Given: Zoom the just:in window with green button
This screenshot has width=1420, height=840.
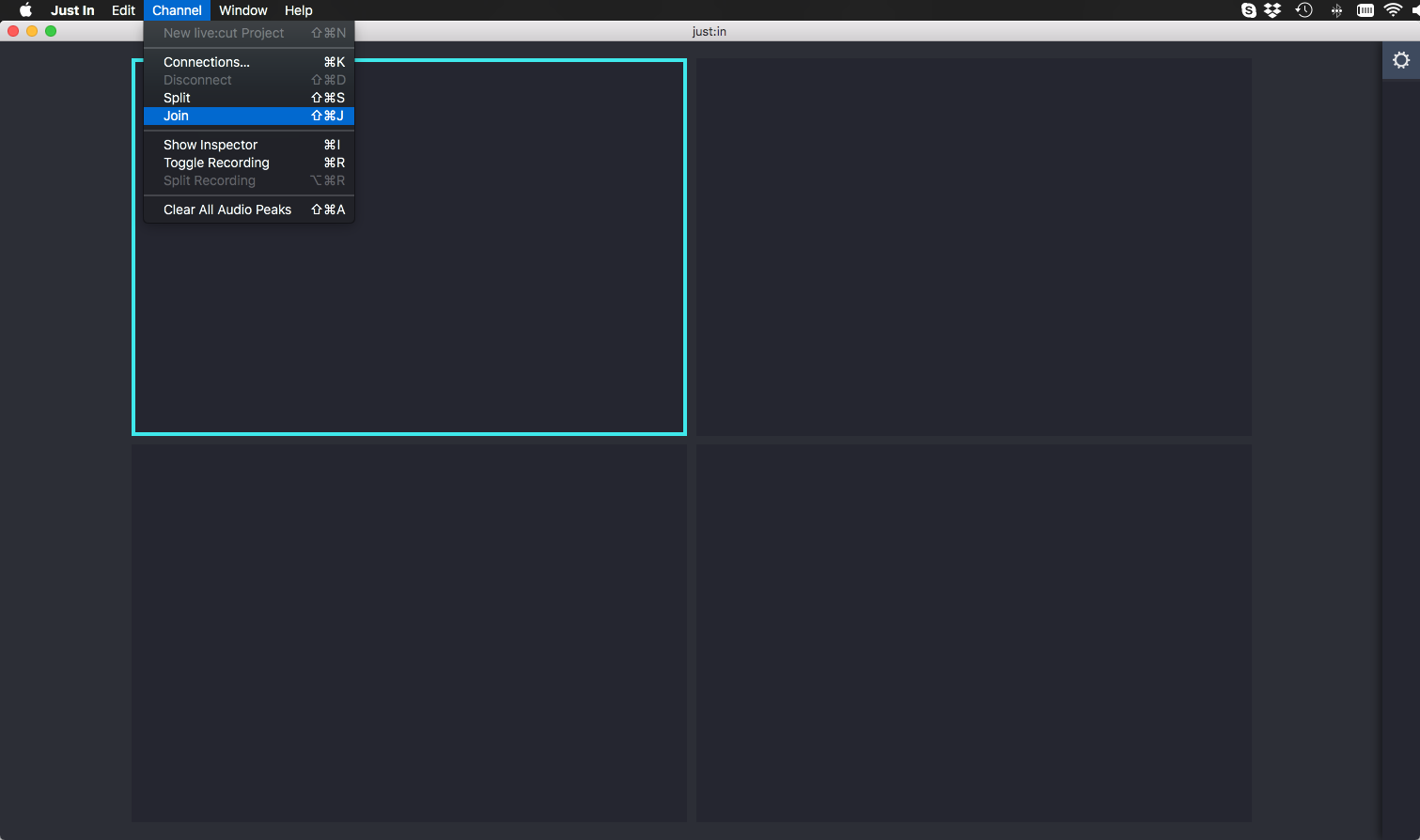Looking at the screenshot, I should [x=51, y=31].
